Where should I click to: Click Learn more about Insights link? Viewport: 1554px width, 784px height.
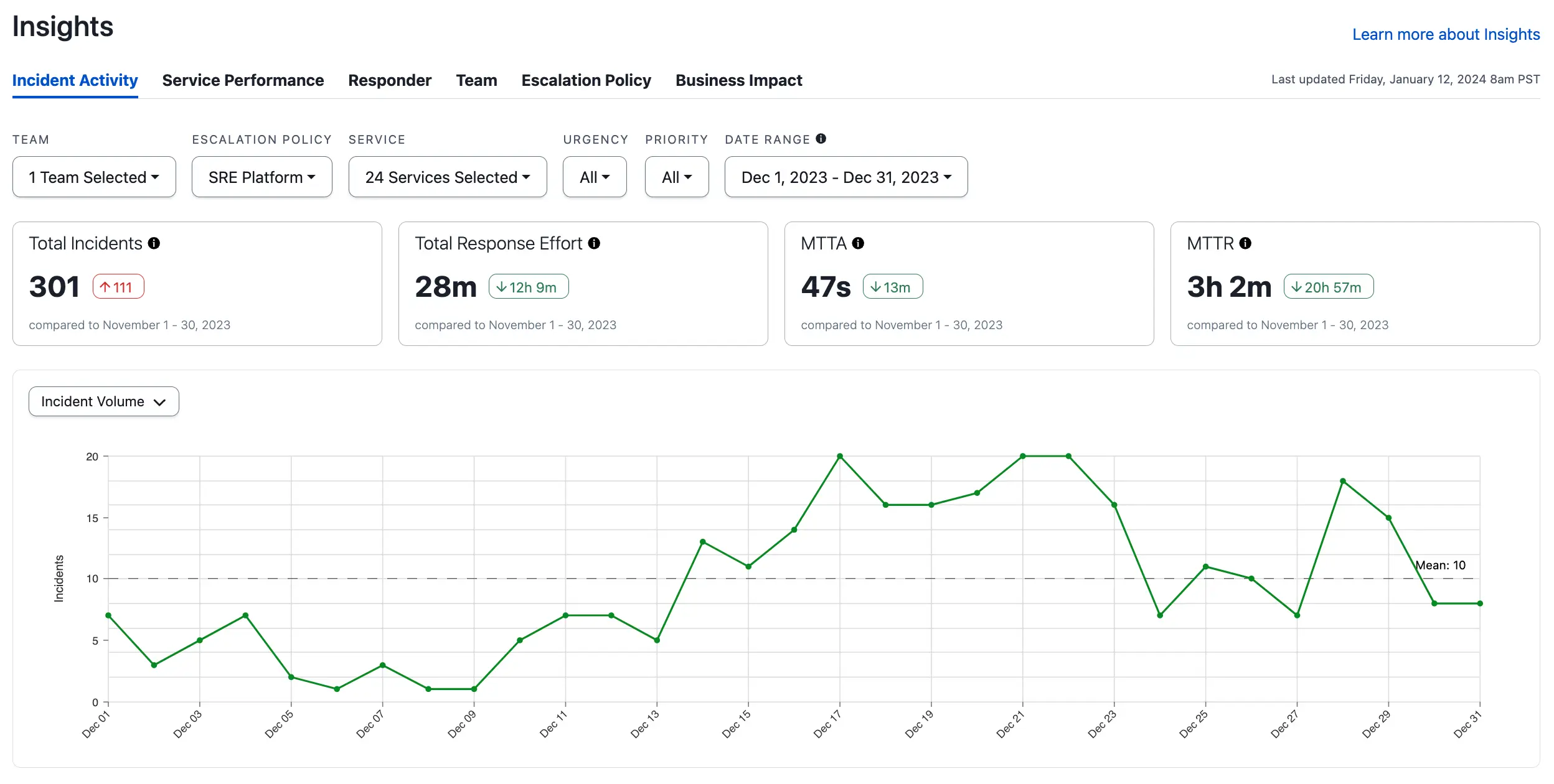click(x=1446, y=34)
